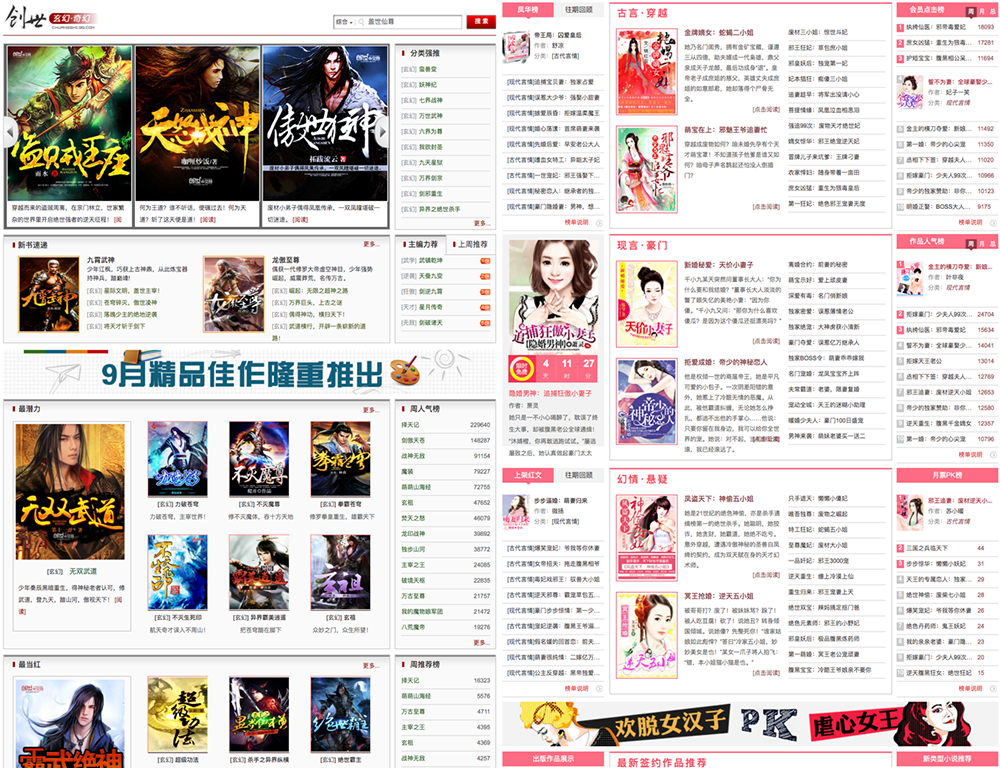Click 更多 in the 新书速递 section

(x=371, y=244)
